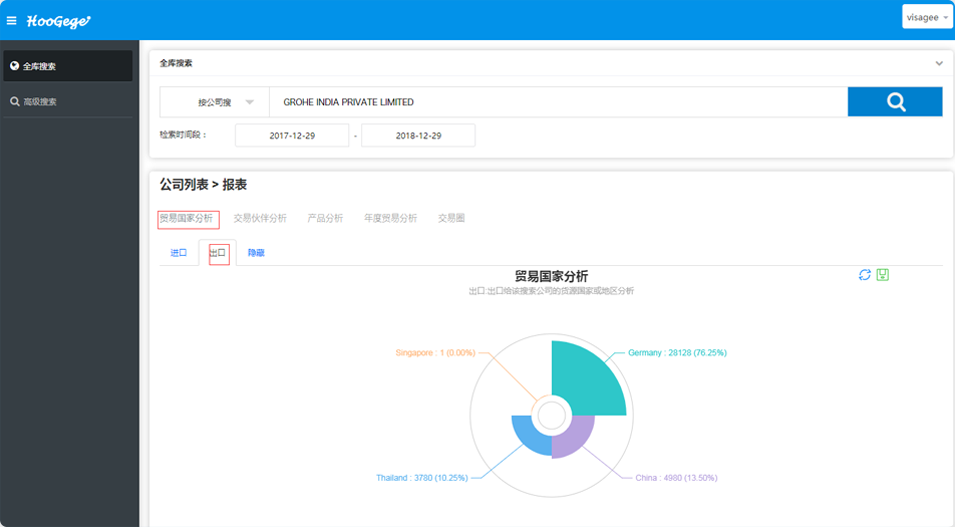The height and width of the screenshot is (527, 955).
Task: Click the China : 4980 (13.50%) label
Action: (x=676, y=478)
